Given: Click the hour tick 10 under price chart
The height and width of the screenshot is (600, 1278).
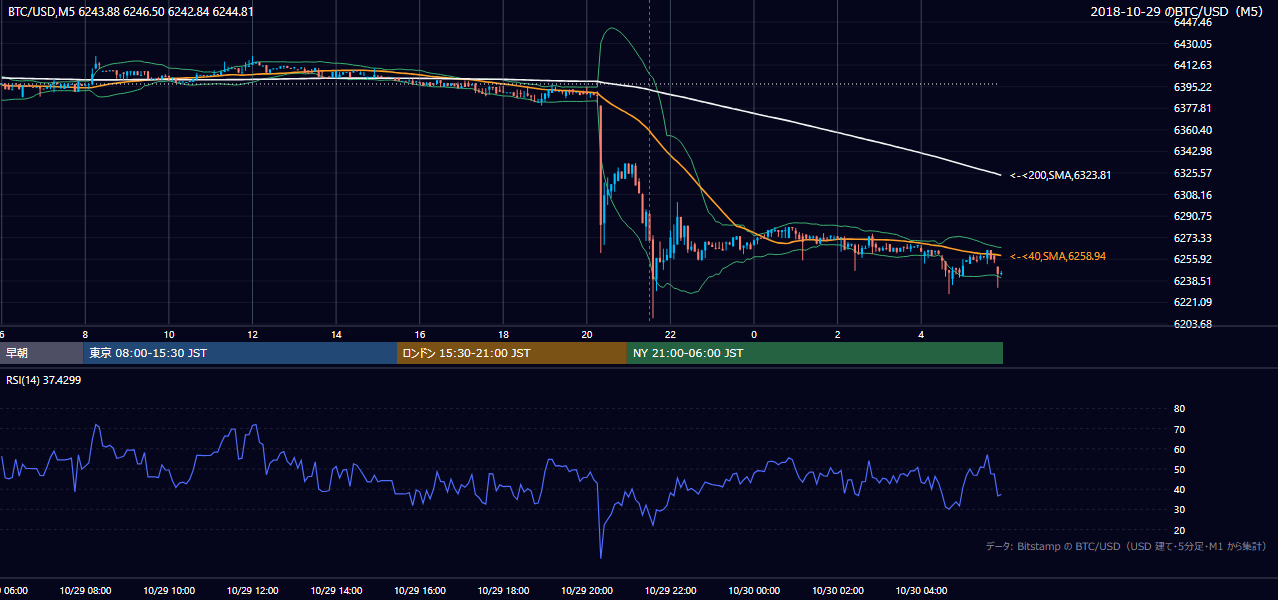Looking at the screenshot, I should pyautogui.click(x=169, y=334).
